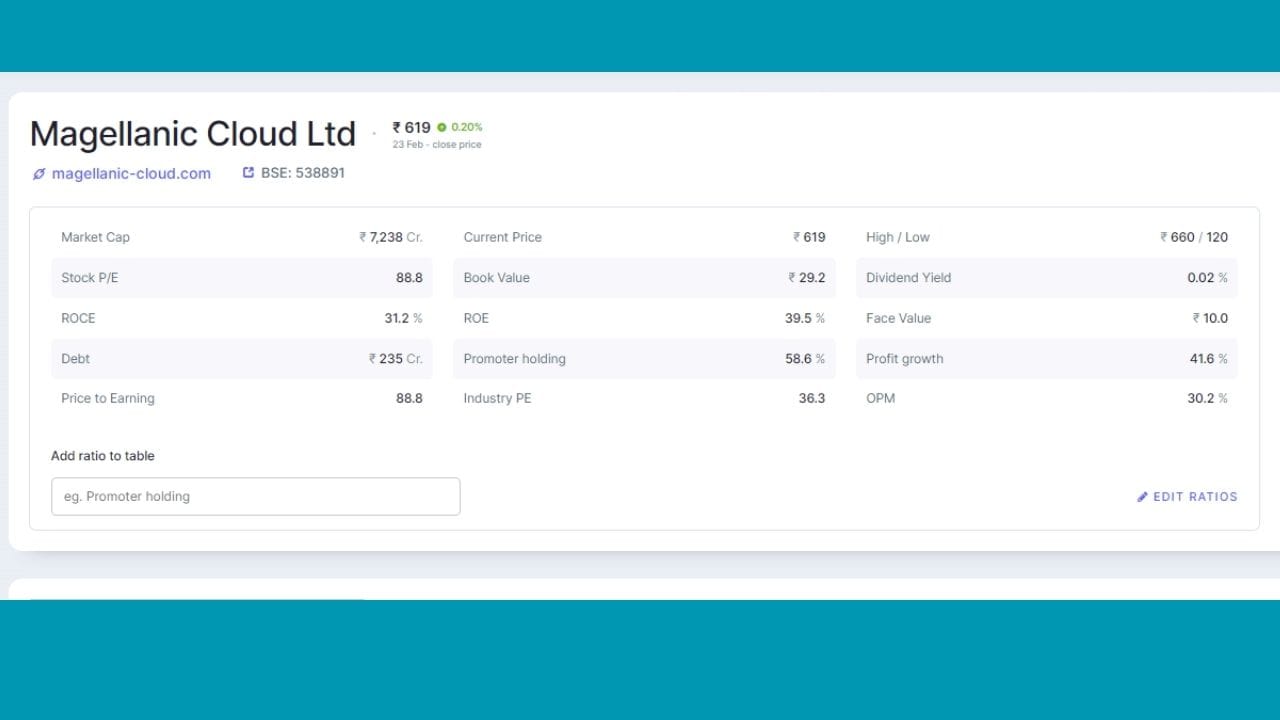Open the BSE: 538891 listing link
1280x720 pixels.
coord(302,173)
